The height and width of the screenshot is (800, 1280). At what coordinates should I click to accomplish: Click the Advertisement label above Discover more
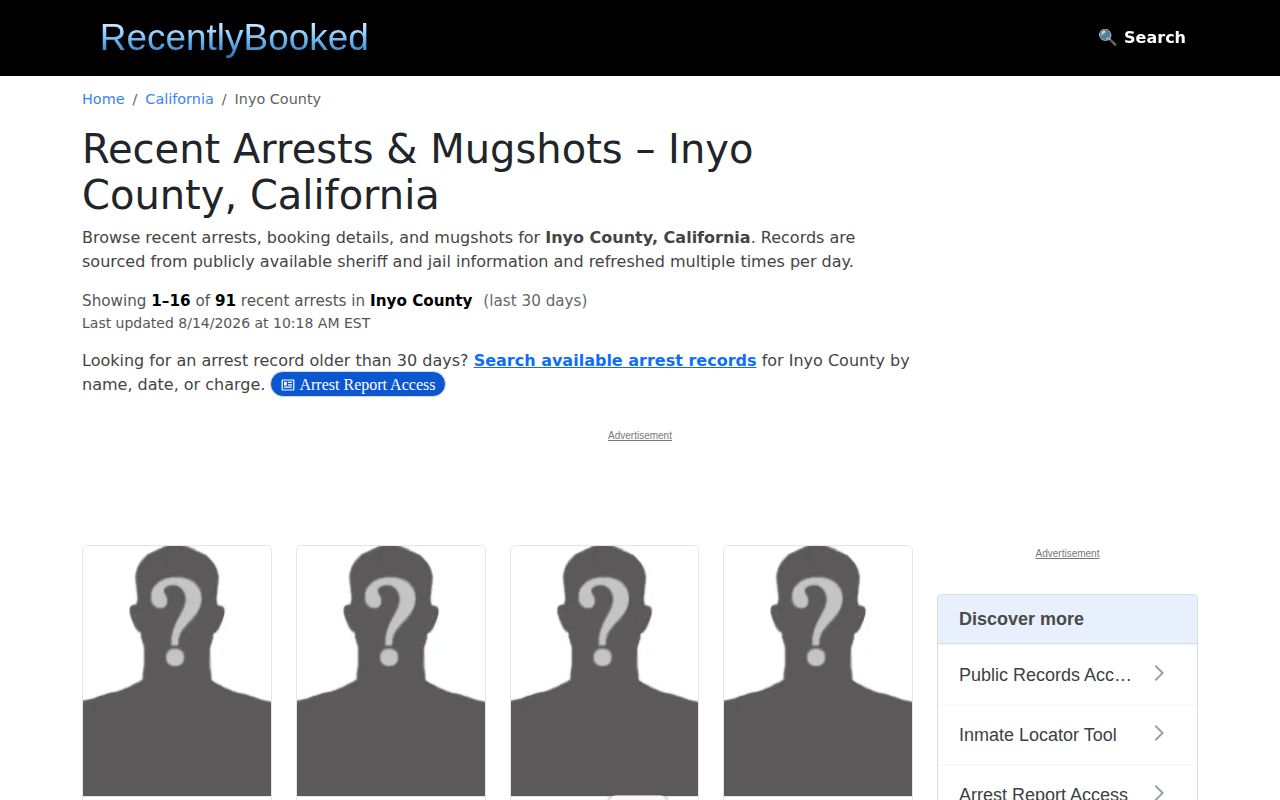click(x=1067, y=553)
